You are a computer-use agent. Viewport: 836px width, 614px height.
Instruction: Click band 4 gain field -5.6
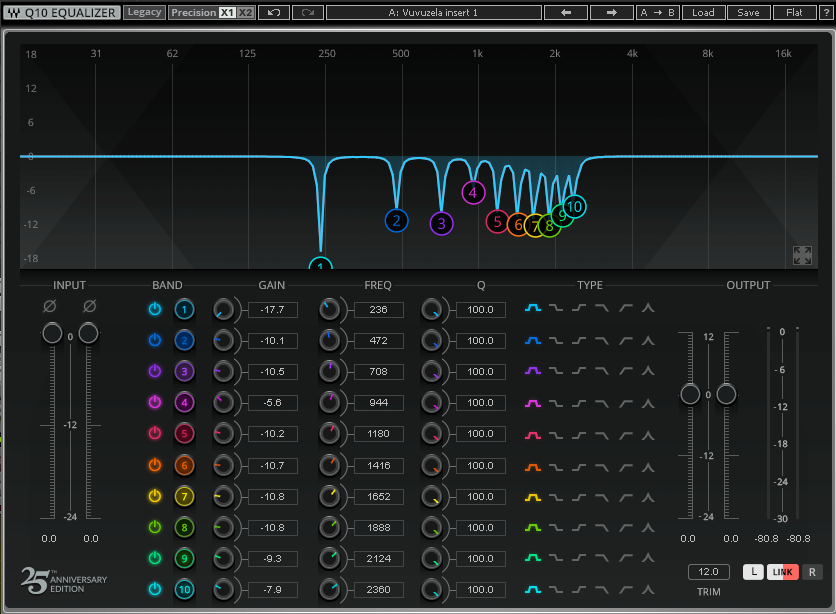coord(272,402)
